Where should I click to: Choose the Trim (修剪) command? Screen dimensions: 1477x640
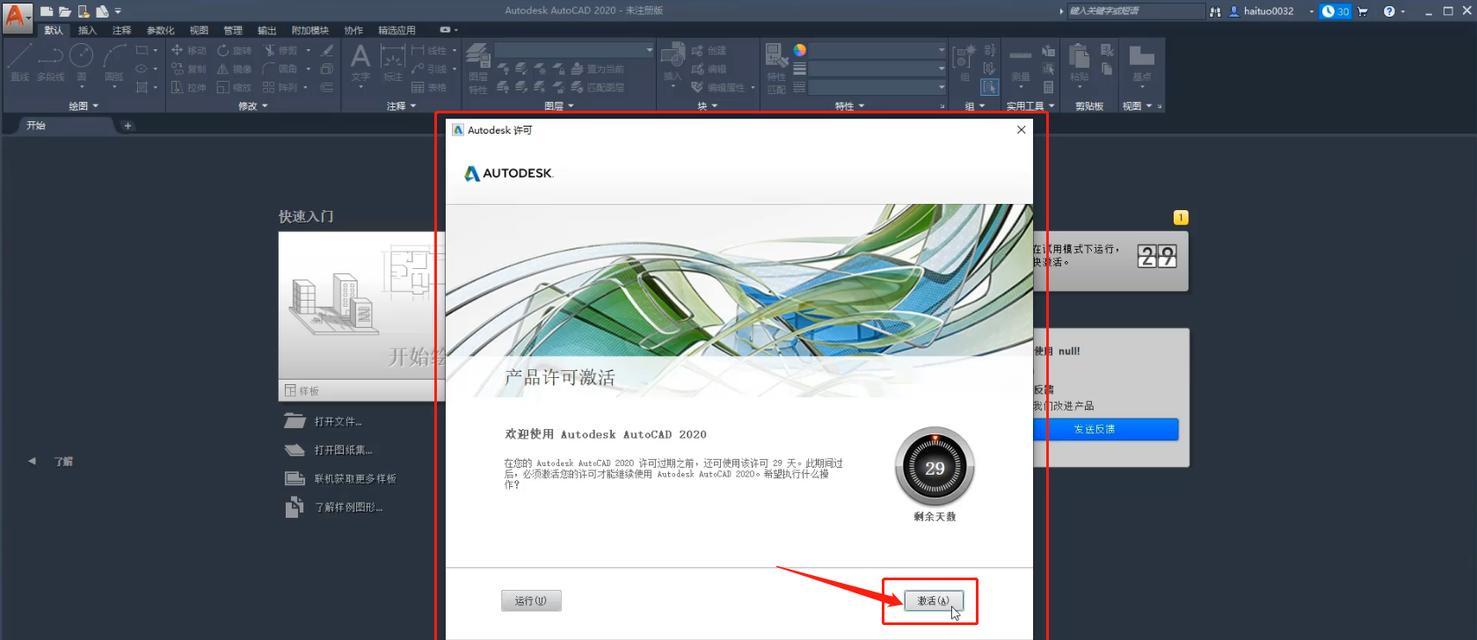[x=280, y=50]
